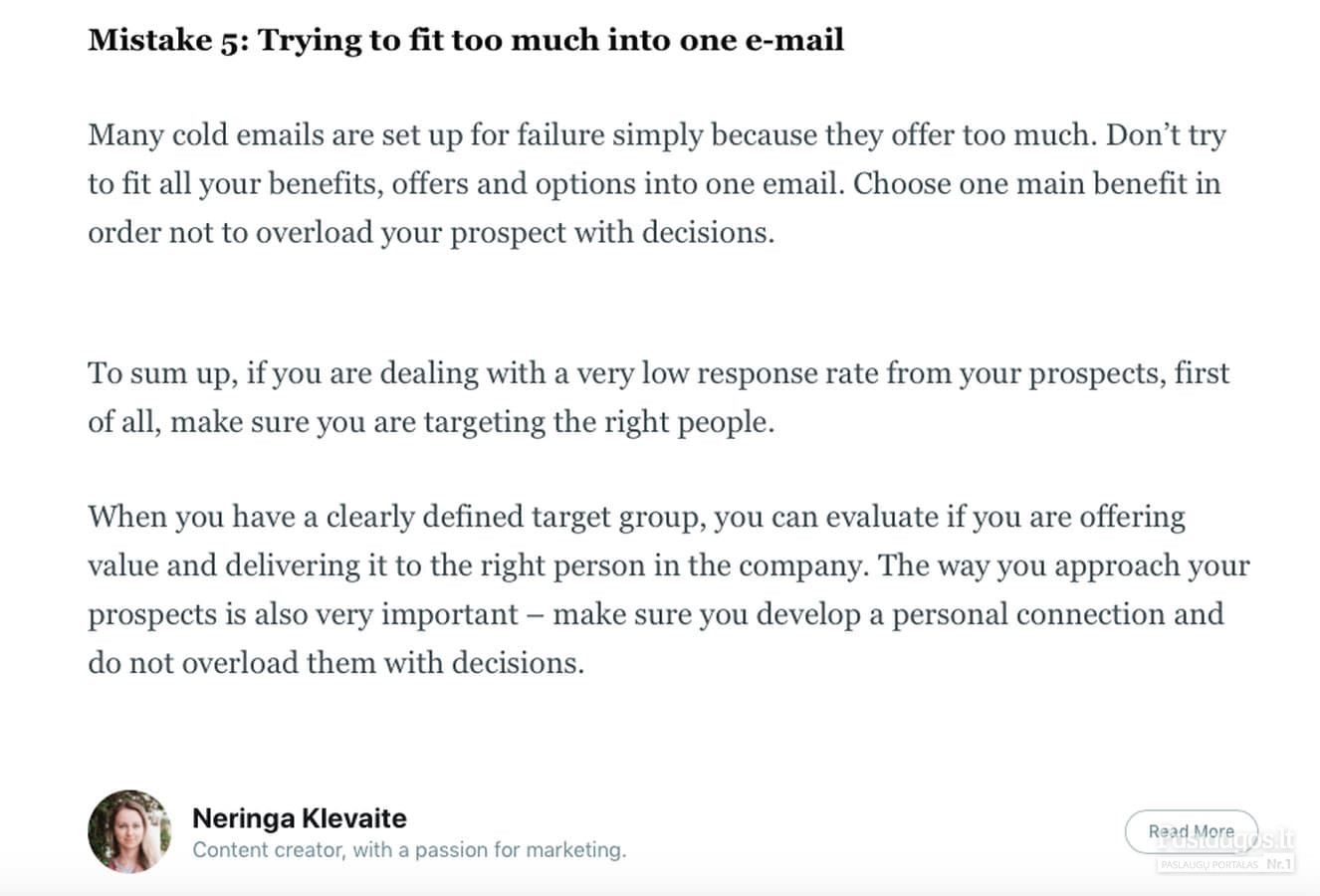1320x896 pixels.
Task: Select the 'Mistake 5' heading text
Action: (x=466, y=40)
